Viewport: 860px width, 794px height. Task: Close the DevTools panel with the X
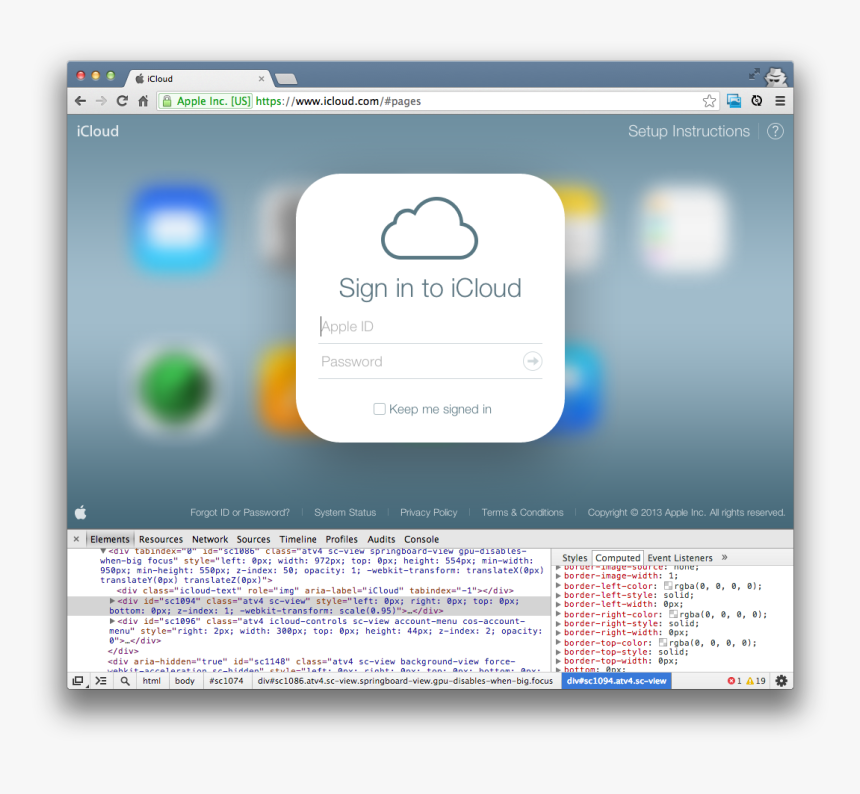click(x=76, y=539)
